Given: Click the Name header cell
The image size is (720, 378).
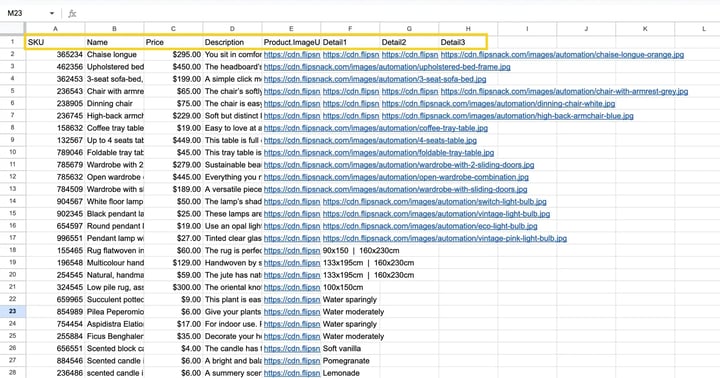Looking at the screenshot, I should 114,42.
